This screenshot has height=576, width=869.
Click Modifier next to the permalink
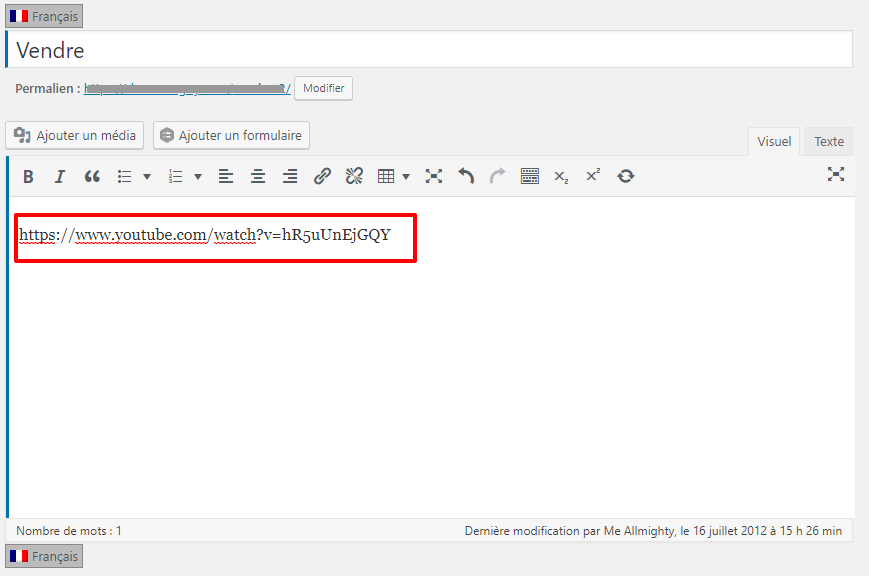click(x=324, y=88)
